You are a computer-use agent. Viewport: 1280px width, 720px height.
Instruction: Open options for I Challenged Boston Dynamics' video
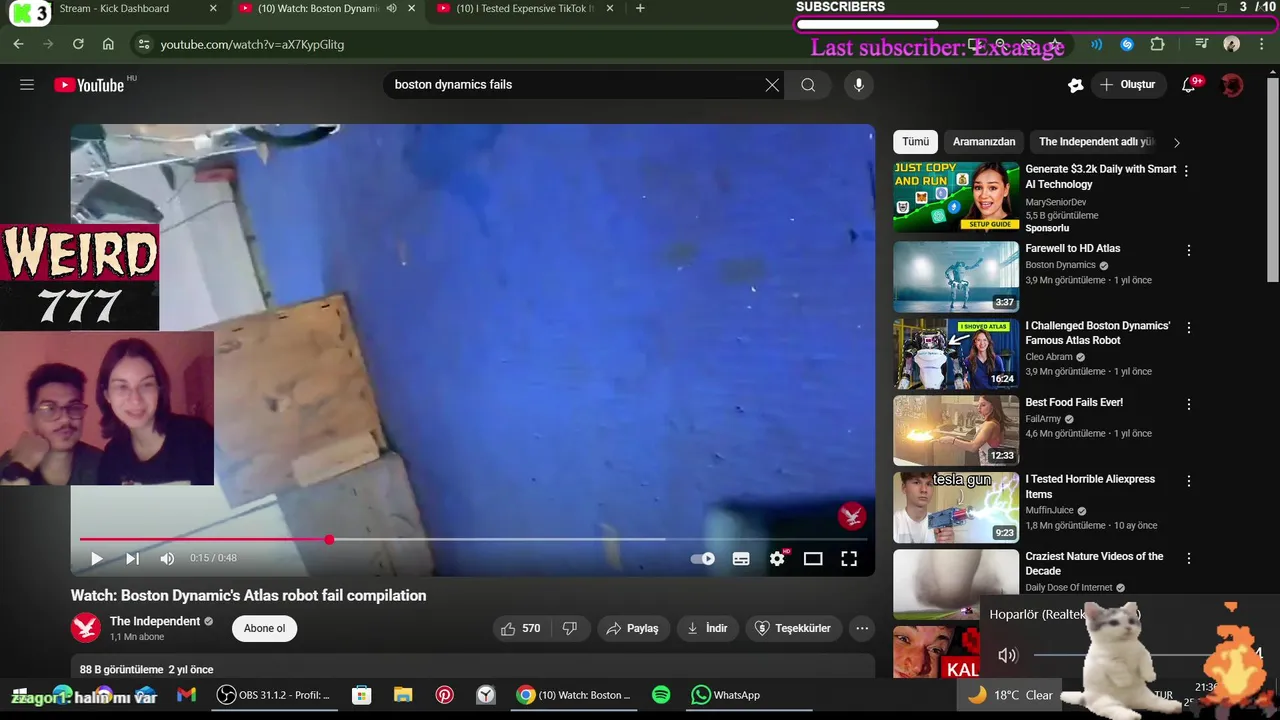pyautogui.click(x=1189, y=327)
